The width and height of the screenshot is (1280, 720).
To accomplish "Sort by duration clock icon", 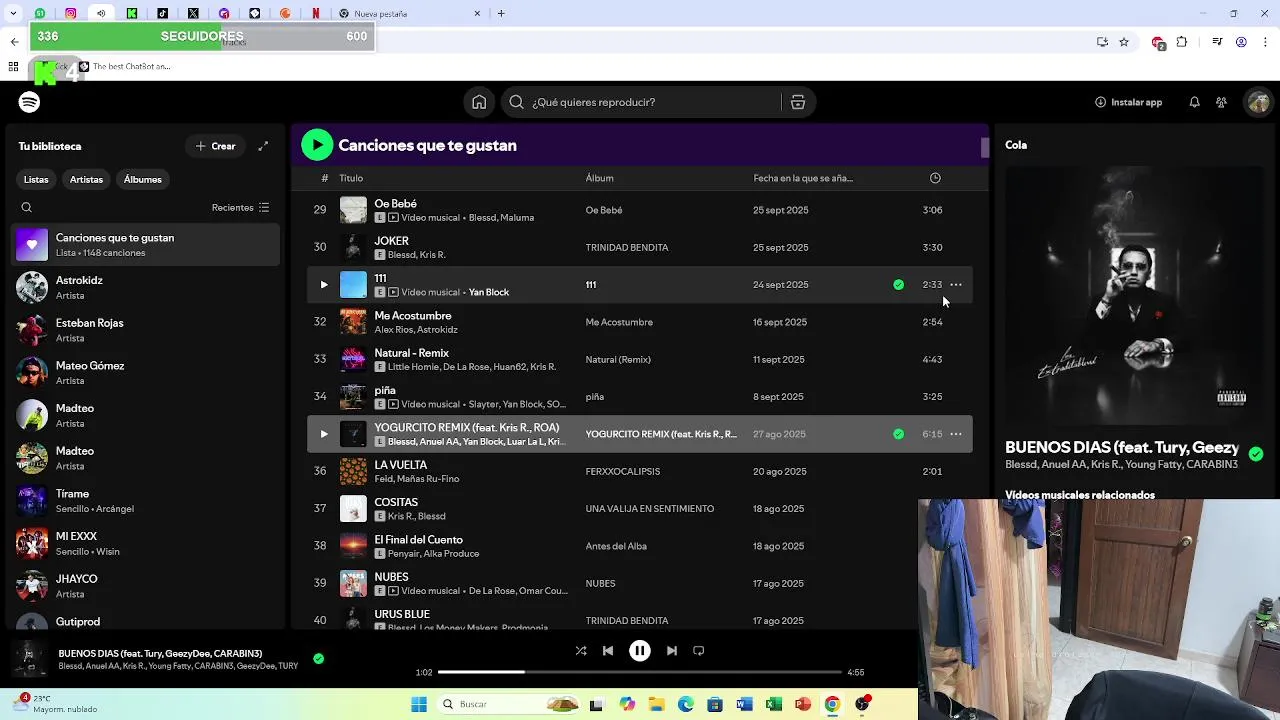I will point(935,178).
